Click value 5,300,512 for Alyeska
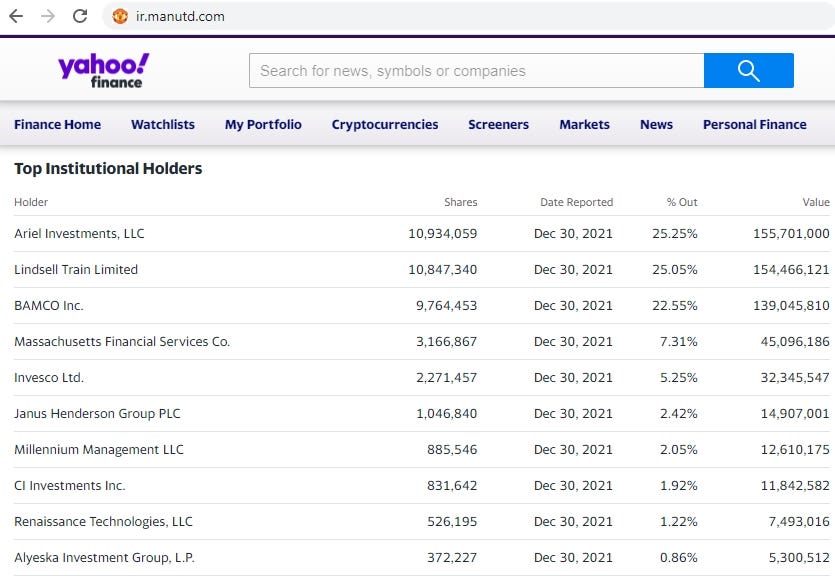 pyautogui.click(x=799, y=558)
